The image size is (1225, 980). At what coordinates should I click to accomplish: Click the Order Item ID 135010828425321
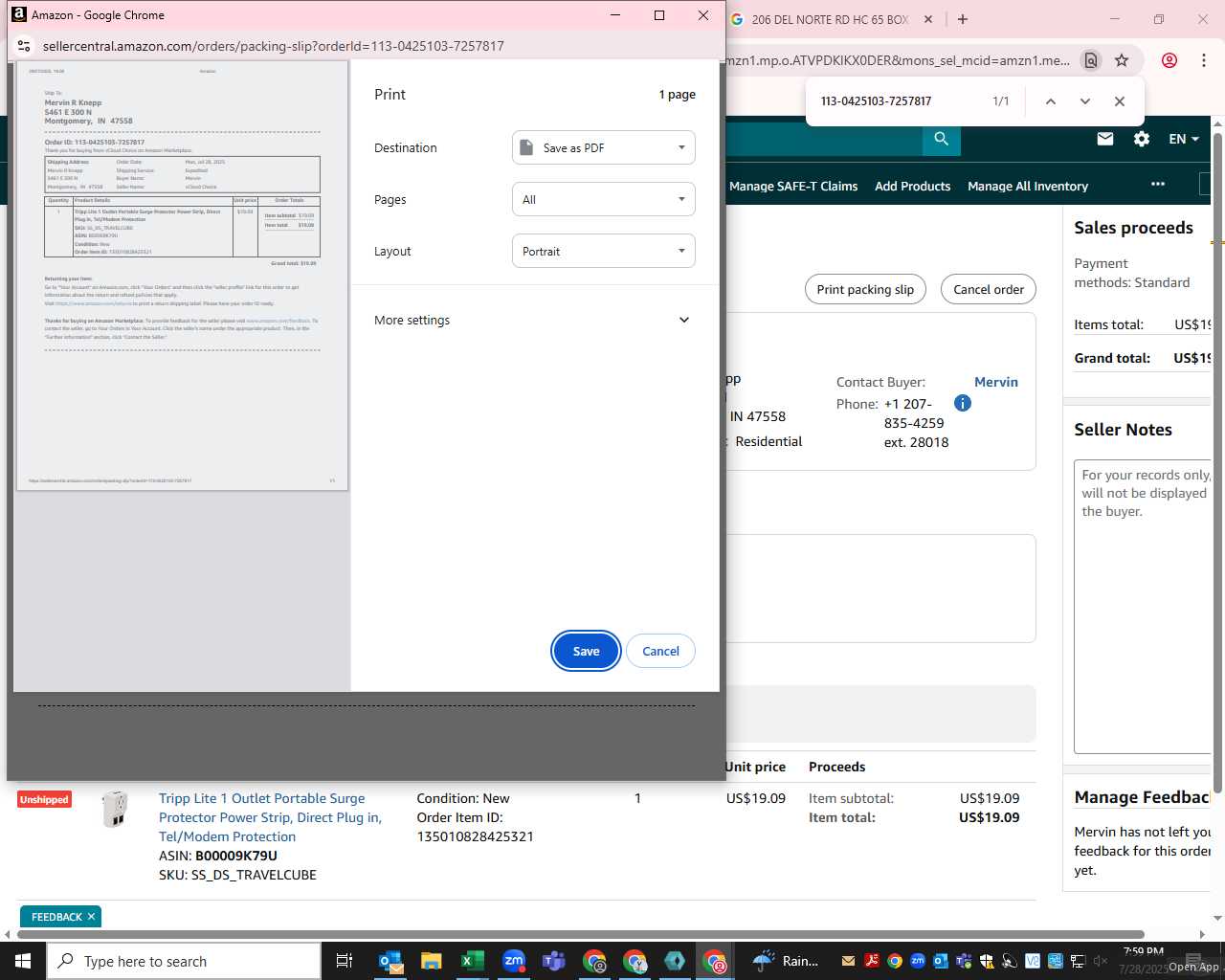pyautogui.click(x=475, y=836)
